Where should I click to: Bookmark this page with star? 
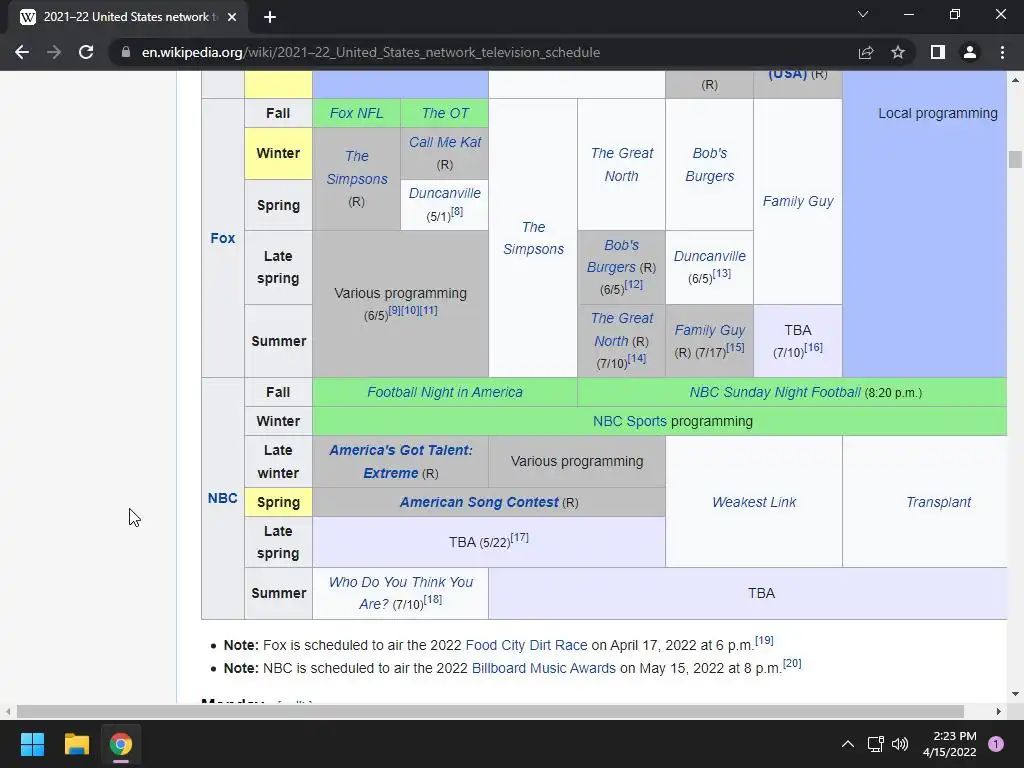898,52
